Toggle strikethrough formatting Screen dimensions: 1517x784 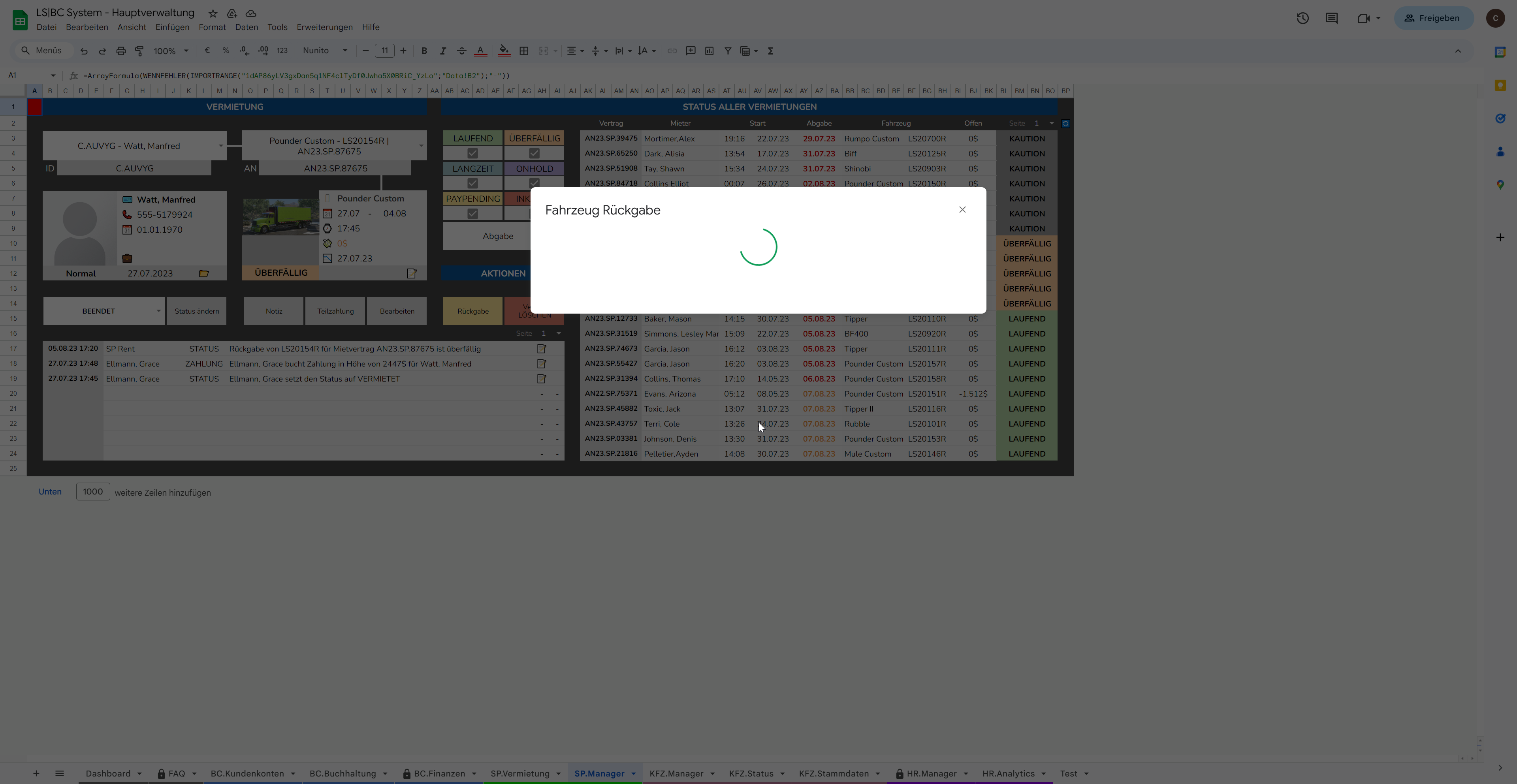pyautogui.click(x=462, y=51)
